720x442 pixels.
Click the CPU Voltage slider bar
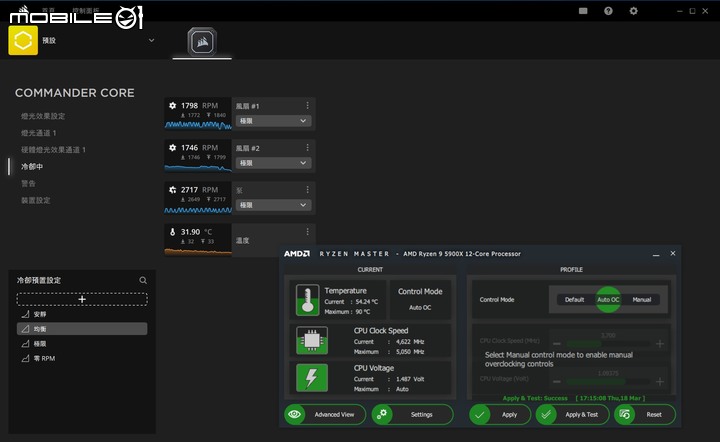pos(608,381)
